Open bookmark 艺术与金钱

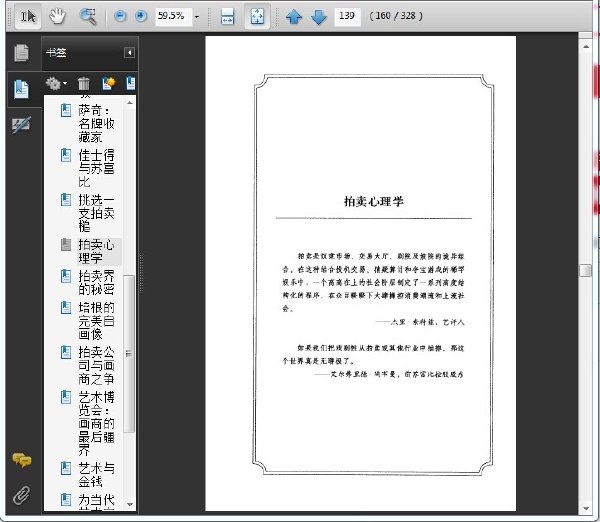click(96, 474)
